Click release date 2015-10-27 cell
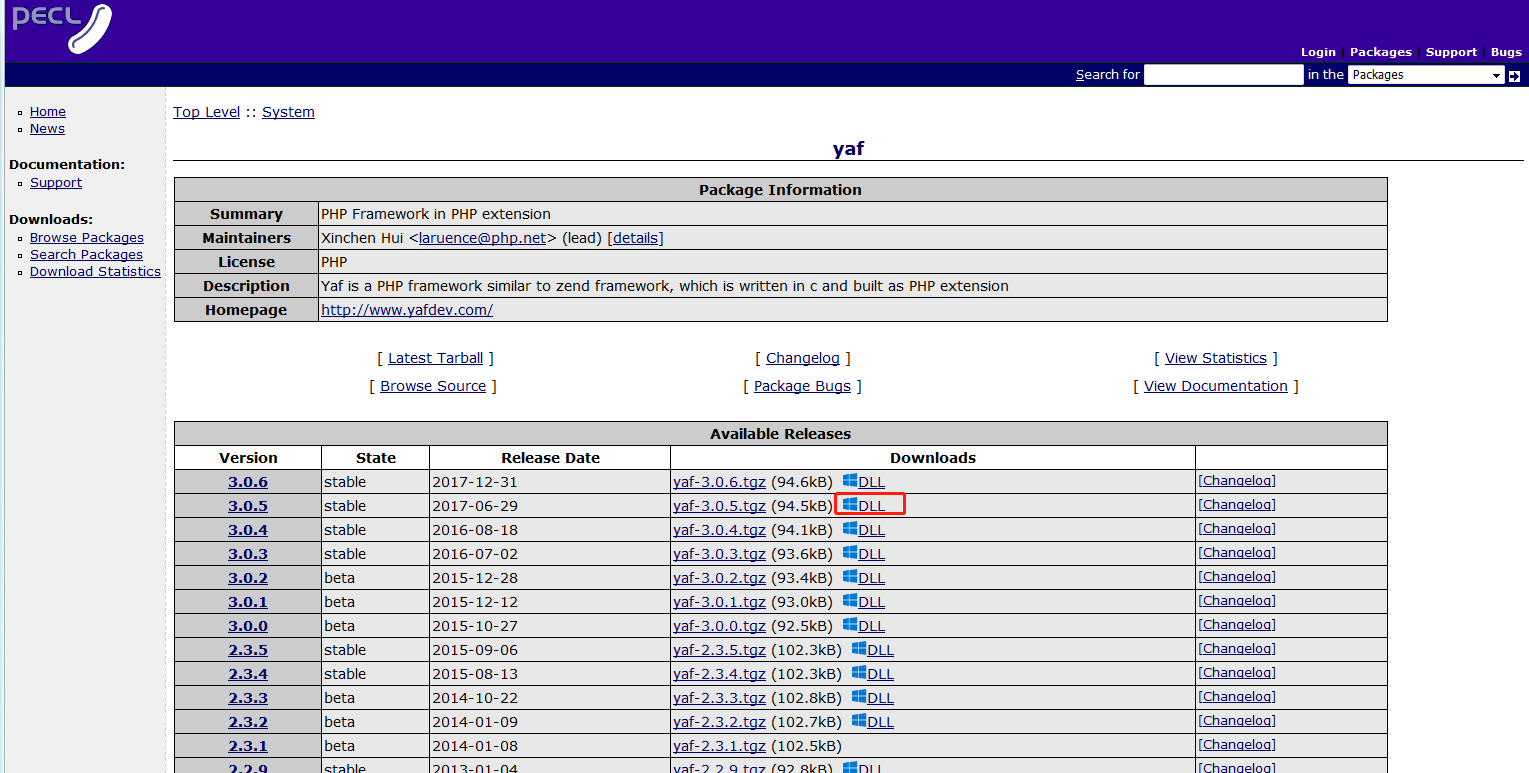 [550, 626]
